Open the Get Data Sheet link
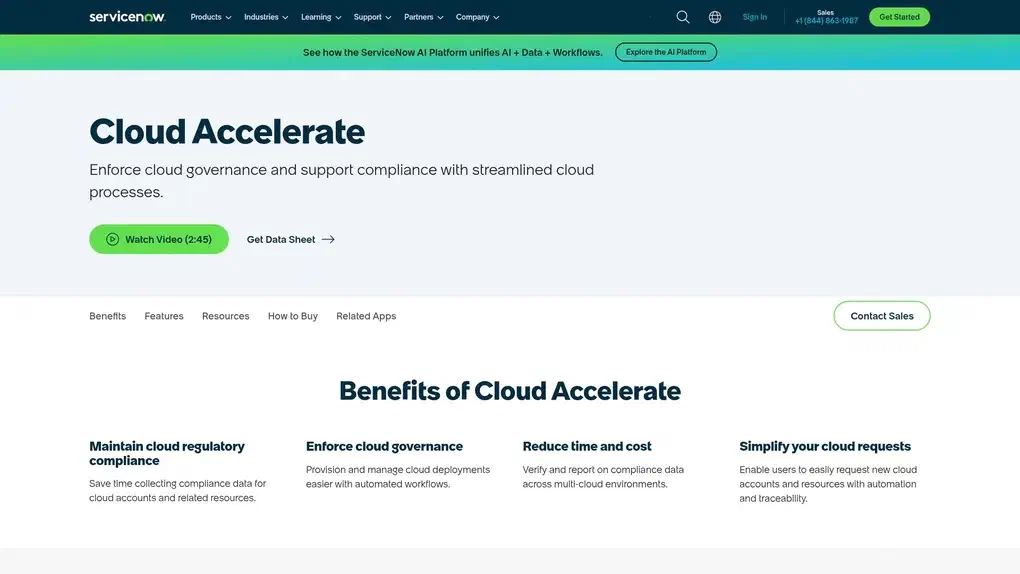The image size is (1020, 574). click(290, 239)
